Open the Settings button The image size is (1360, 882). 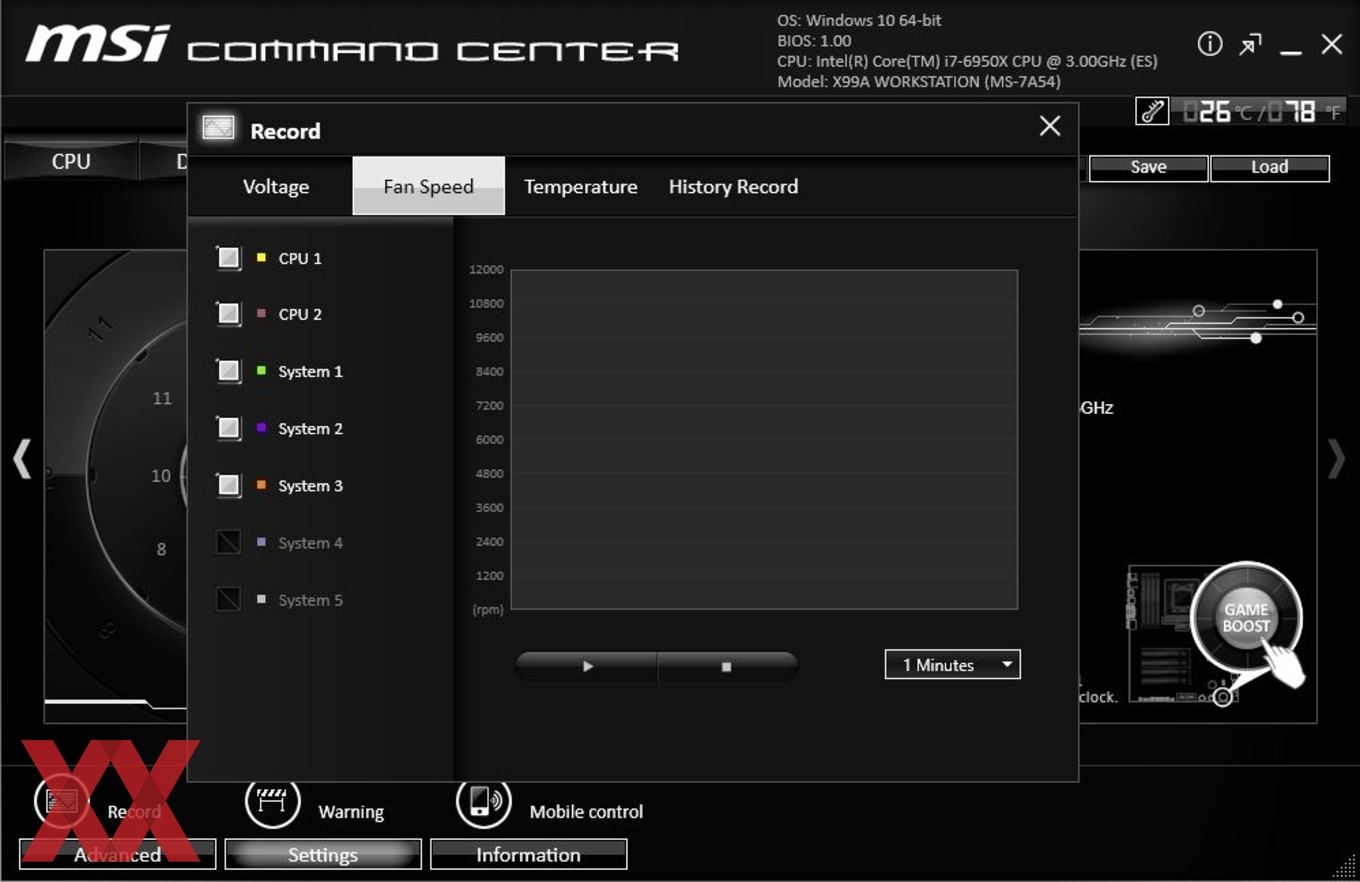point(323,855)
